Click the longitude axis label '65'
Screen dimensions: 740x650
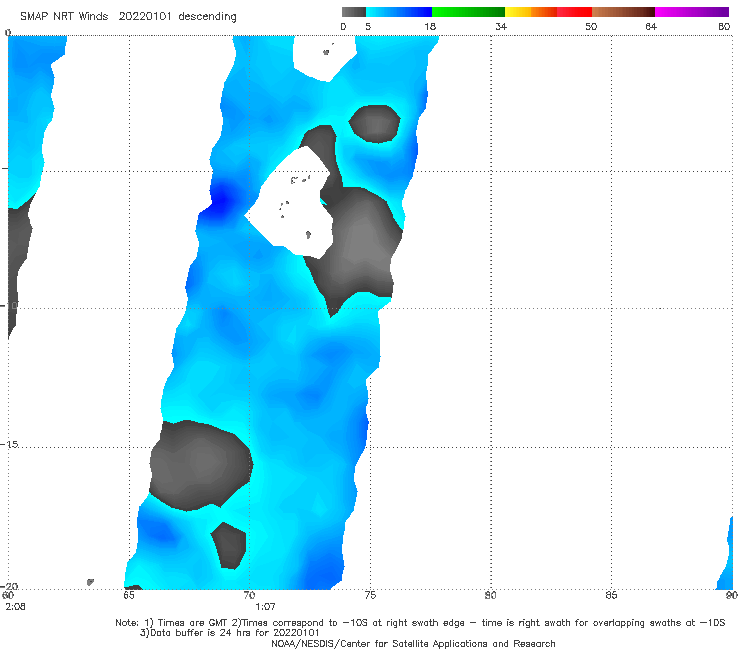pos(129,595)
